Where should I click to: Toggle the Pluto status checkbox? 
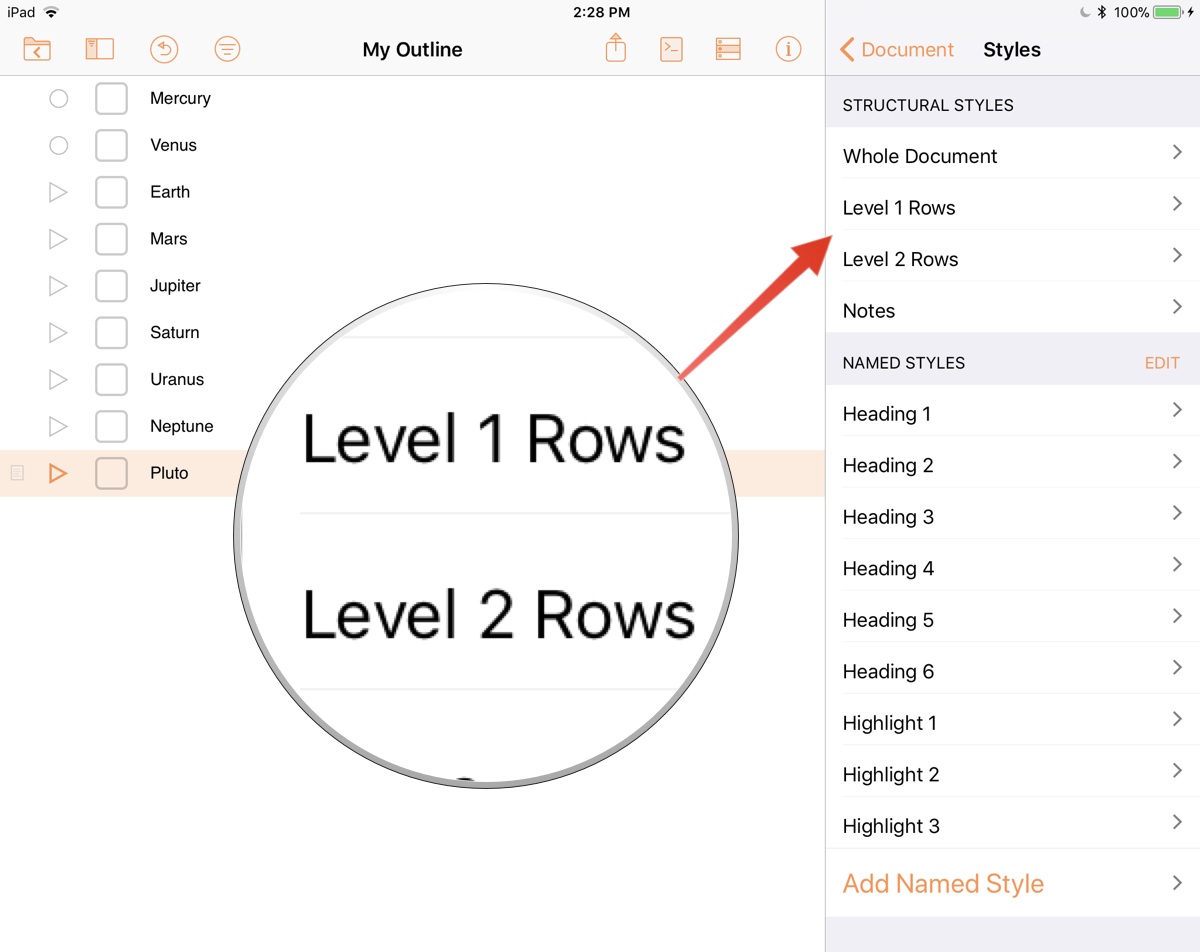(111, 473)
